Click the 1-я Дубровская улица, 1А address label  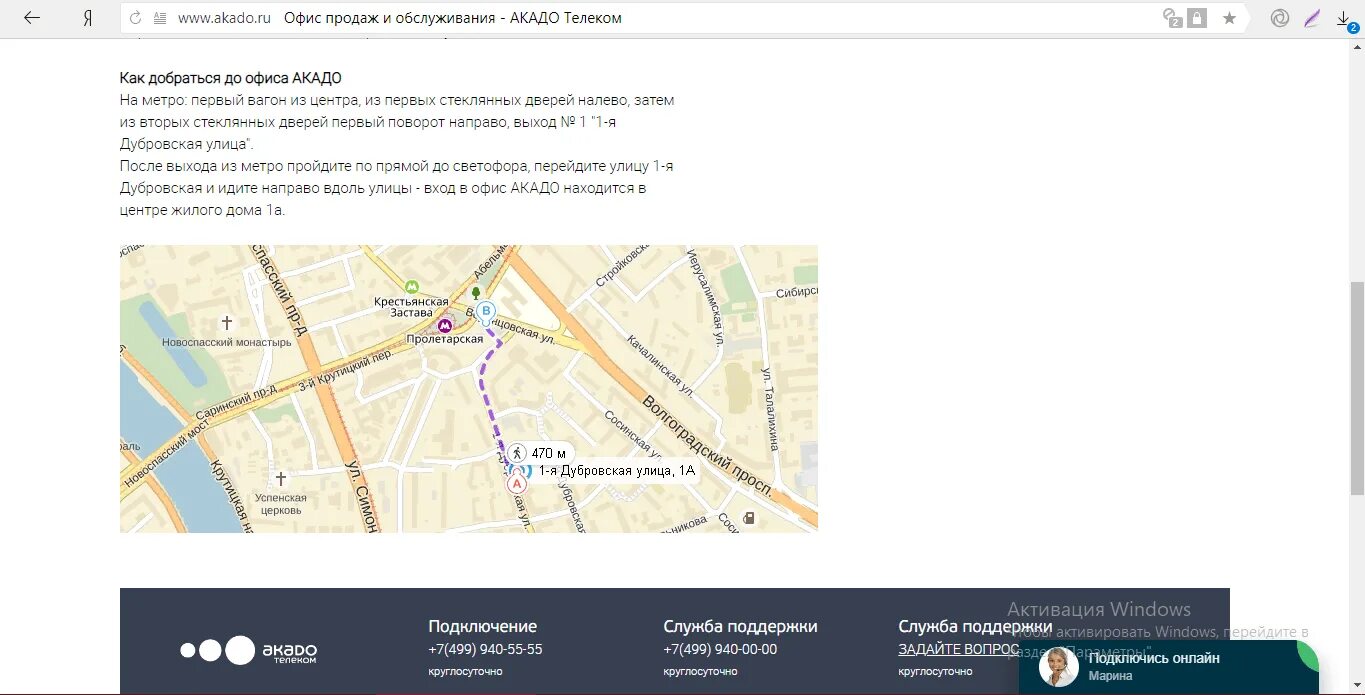click(617, 470)
